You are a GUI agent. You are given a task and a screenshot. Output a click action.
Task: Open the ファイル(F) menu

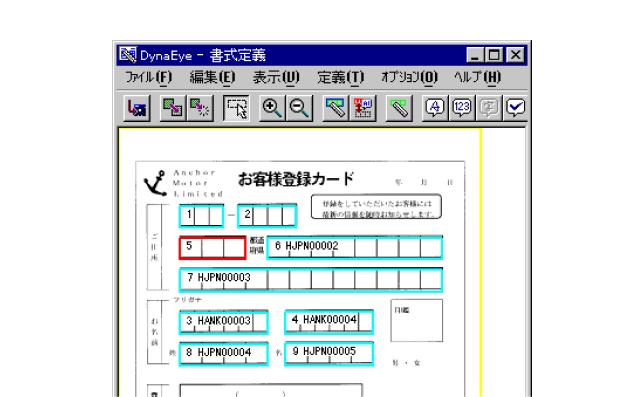click(x=148, y=77)
